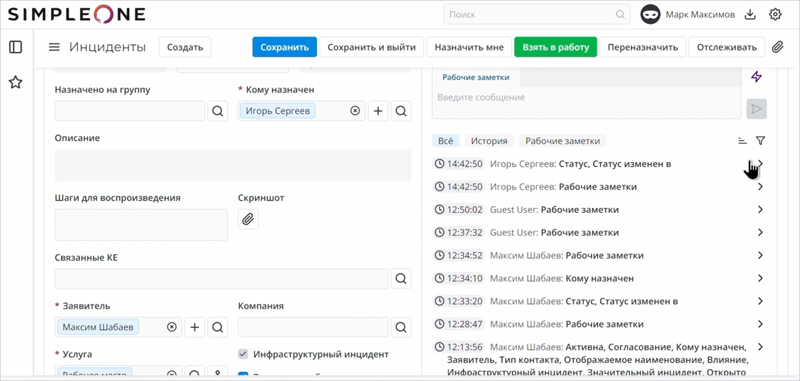
Task: Expand the 14:42:50 Статус изменен entry
Action: click(x=760, y=164)
